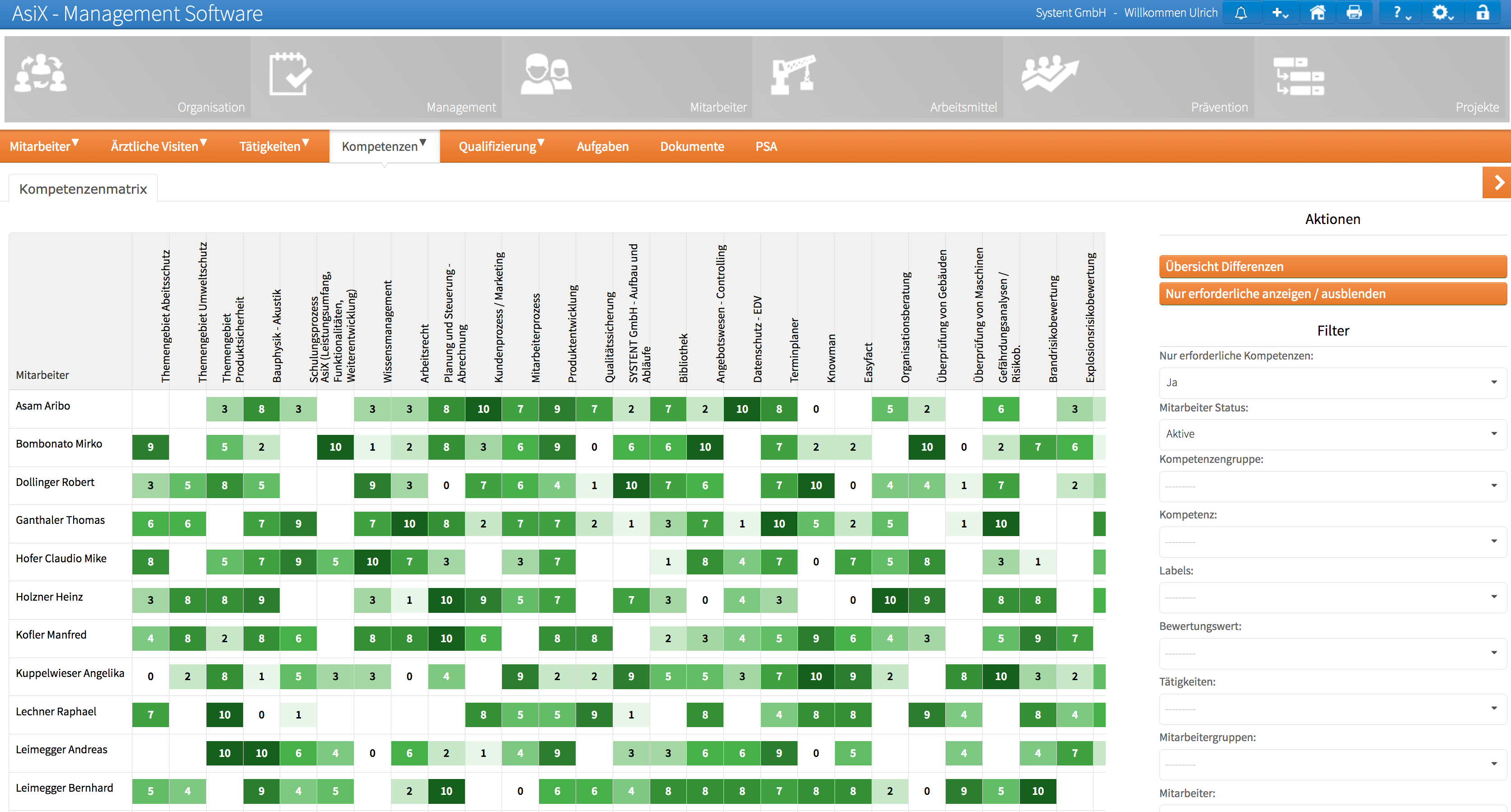1511x812 pixels.
Task: Open Nur erforderliche Kompetenzen dropdown
Action: tap(1332, 383)
